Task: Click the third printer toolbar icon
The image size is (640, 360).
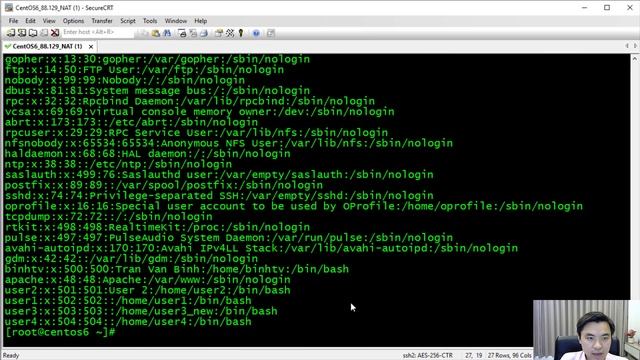Action: point(204,33)
